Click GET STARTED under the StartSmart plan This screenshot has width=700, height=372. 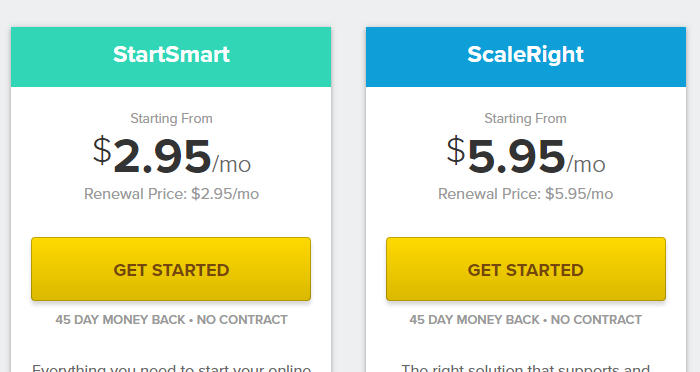click(x=171, y=269)
